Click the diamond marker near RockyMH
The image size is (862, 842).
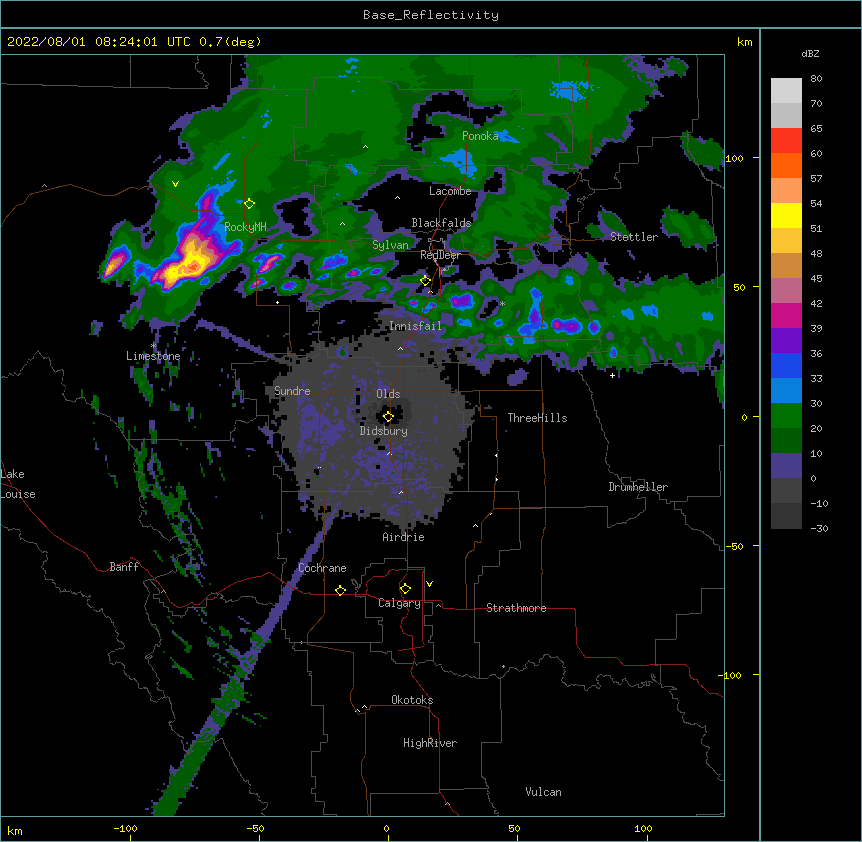coord(249,204)
